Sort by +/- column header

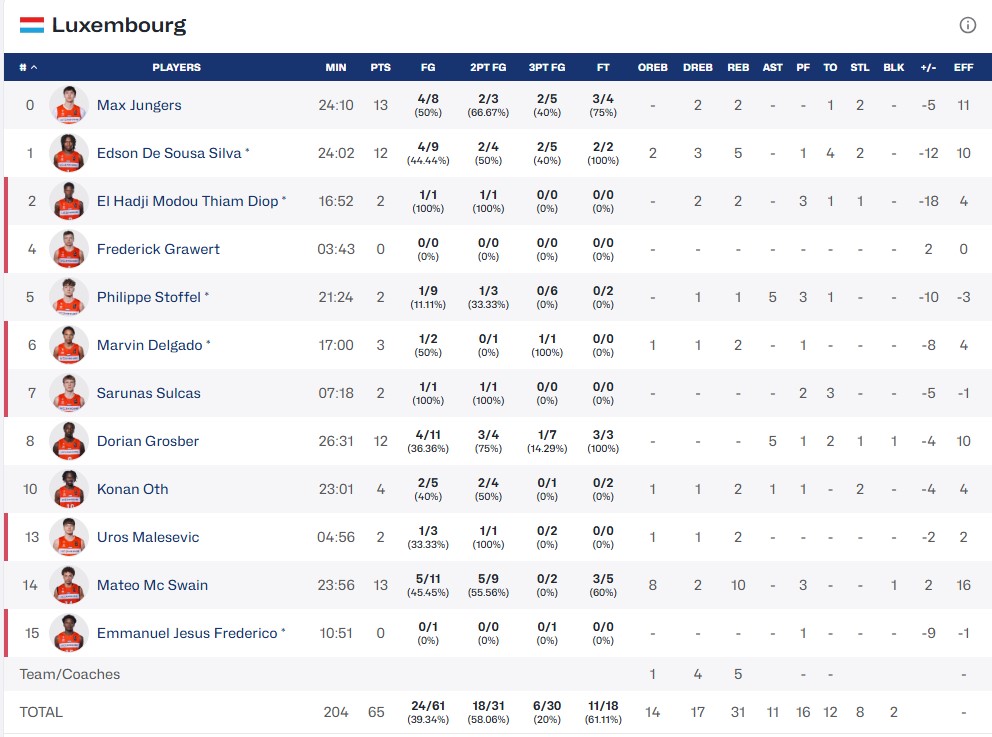click(928, 67)
